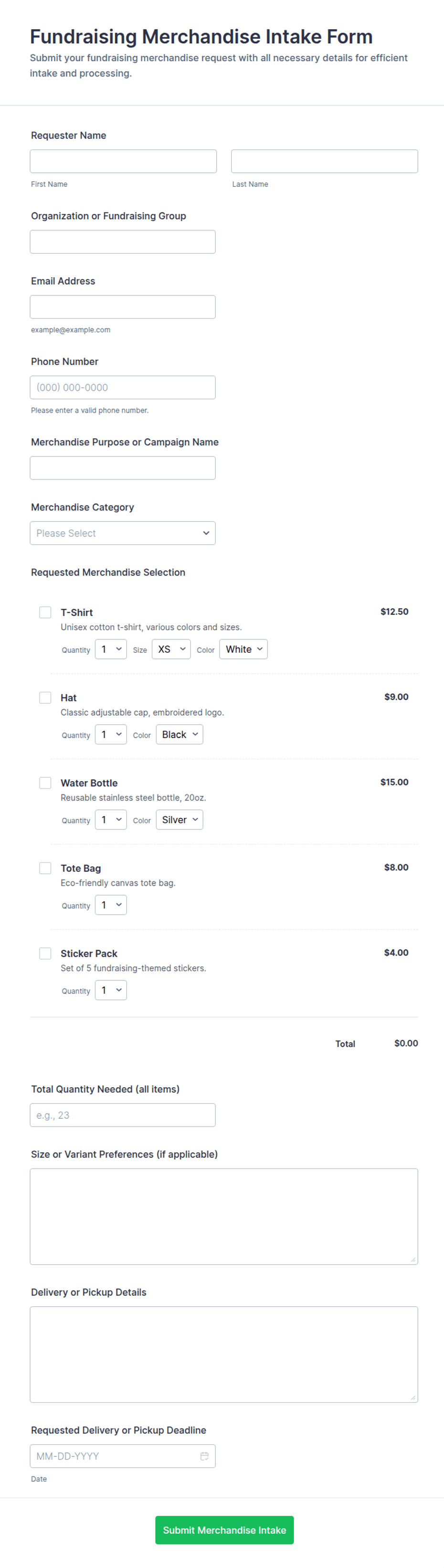The image size is (444, 1568).
Task: Click the Submit Merchandise Intake button
Action: [224, 1530]
